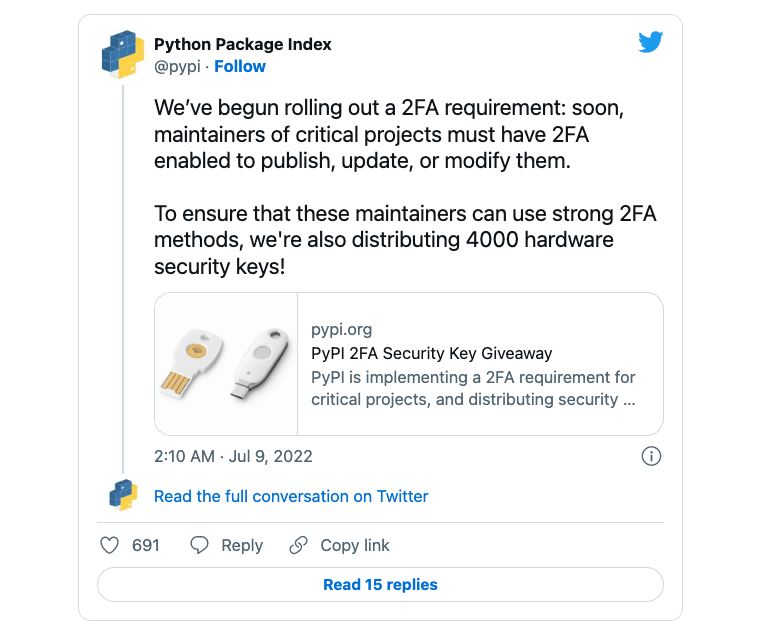This screenshot has height=635, width=777.
Task: Click the reply speech bubble icon
Action: [200, 545]
